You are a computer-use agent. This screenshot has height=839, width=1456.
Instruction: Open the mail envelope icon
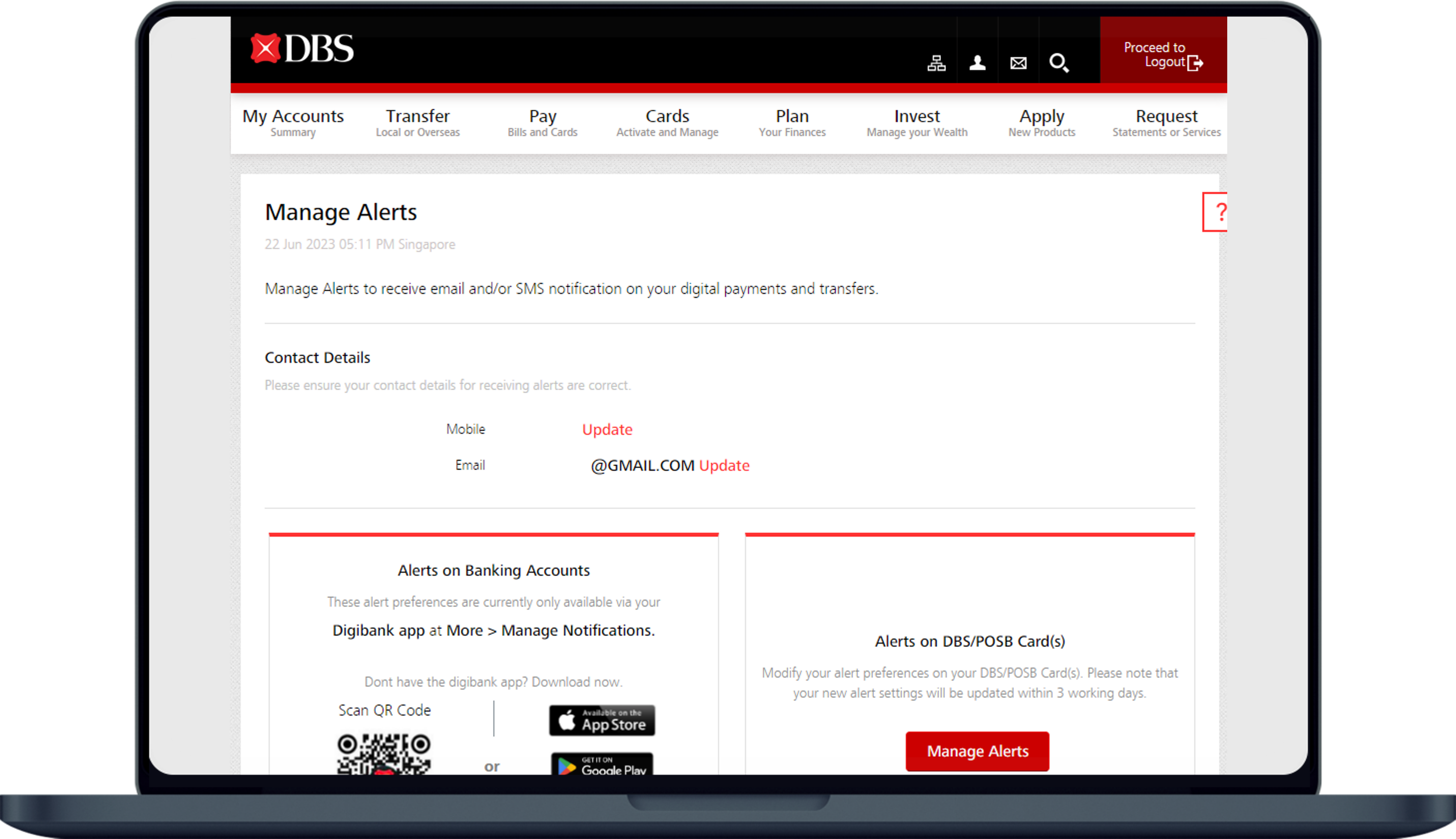(1018, 63)
